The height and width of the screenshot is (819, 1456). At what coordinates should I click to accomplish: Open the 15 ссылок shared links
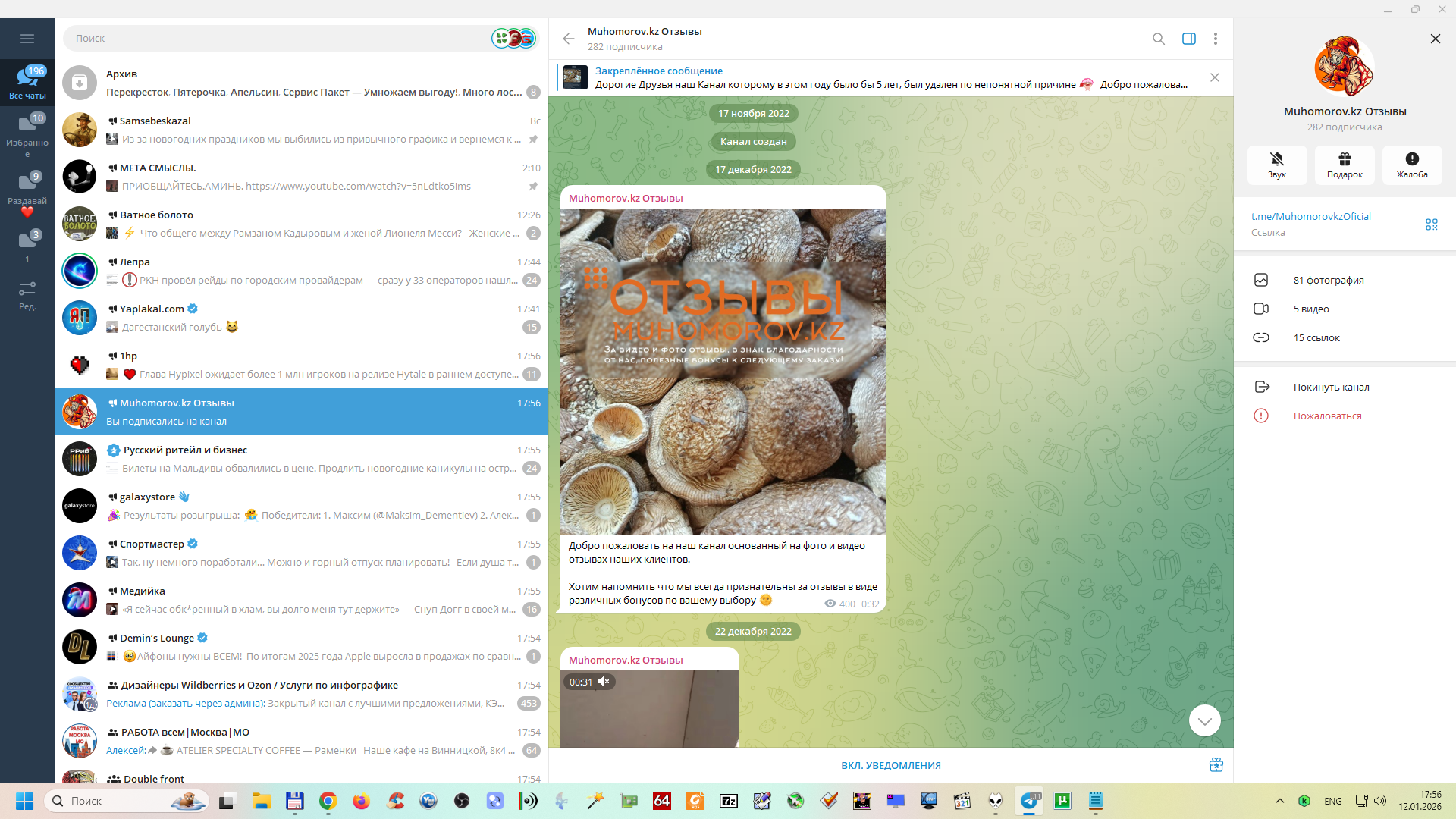1316,338
